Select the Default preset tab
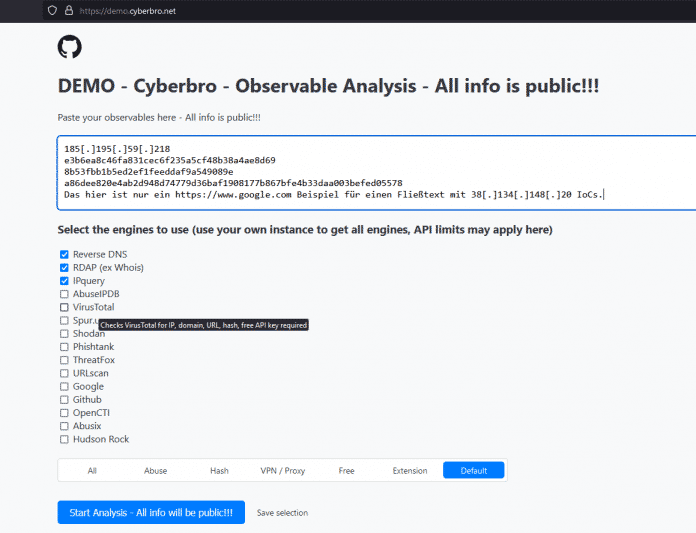The height and width of the screenshot is (533, 696). pyautogui.click(x=474, y=470)
